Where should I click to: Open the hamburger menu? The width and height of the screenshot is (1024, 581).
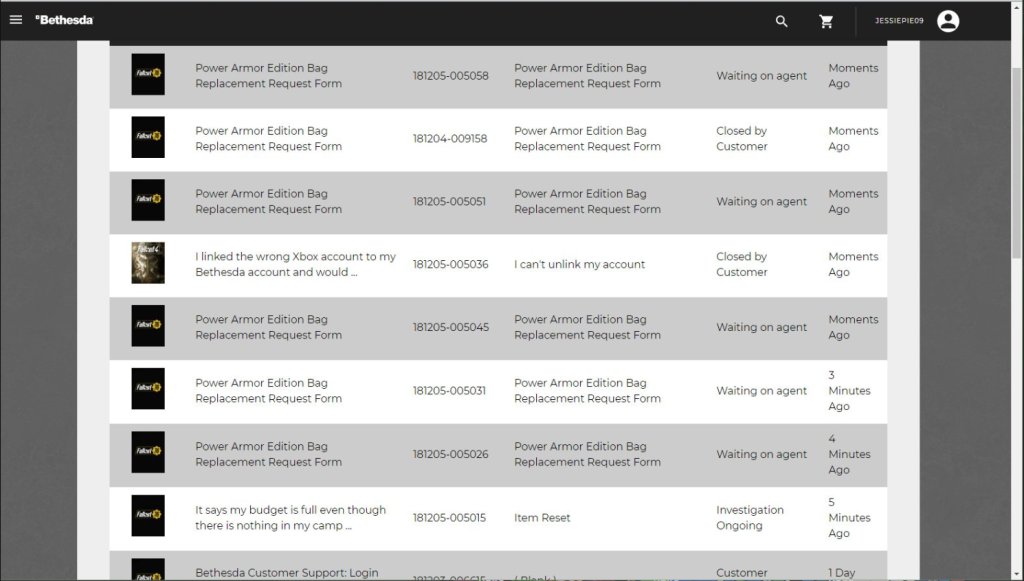pyautogui.click(x=16, y=20)
